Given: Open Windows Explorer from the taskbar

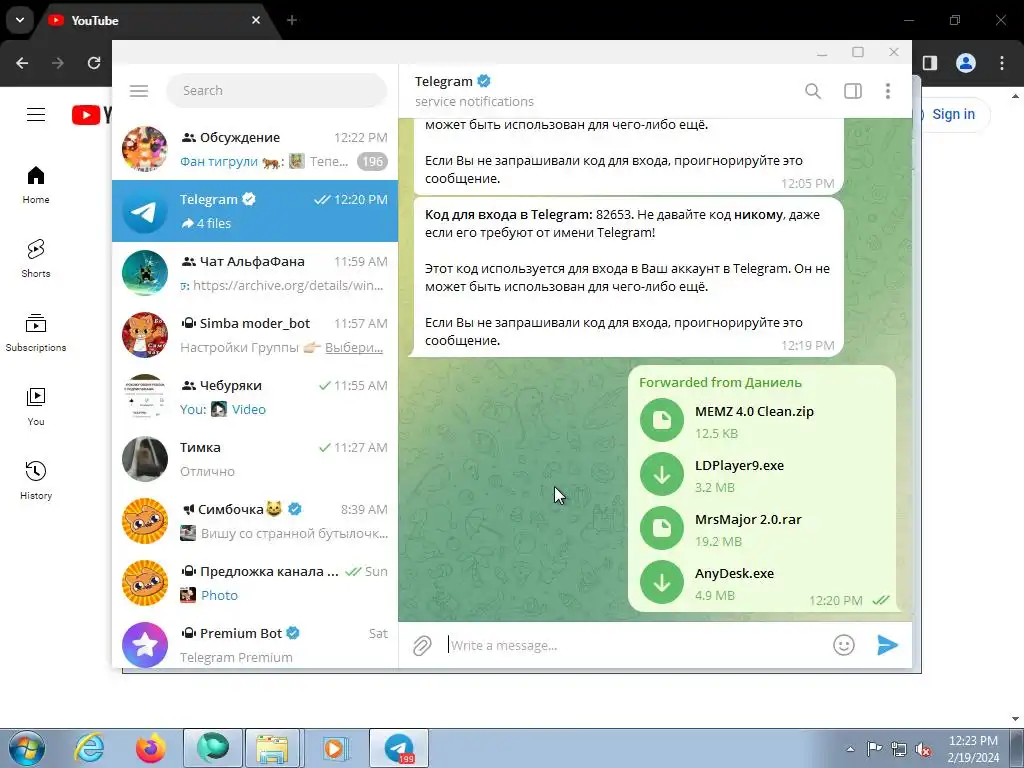Looking at the screenshot, I should click(x=272, y=748).
